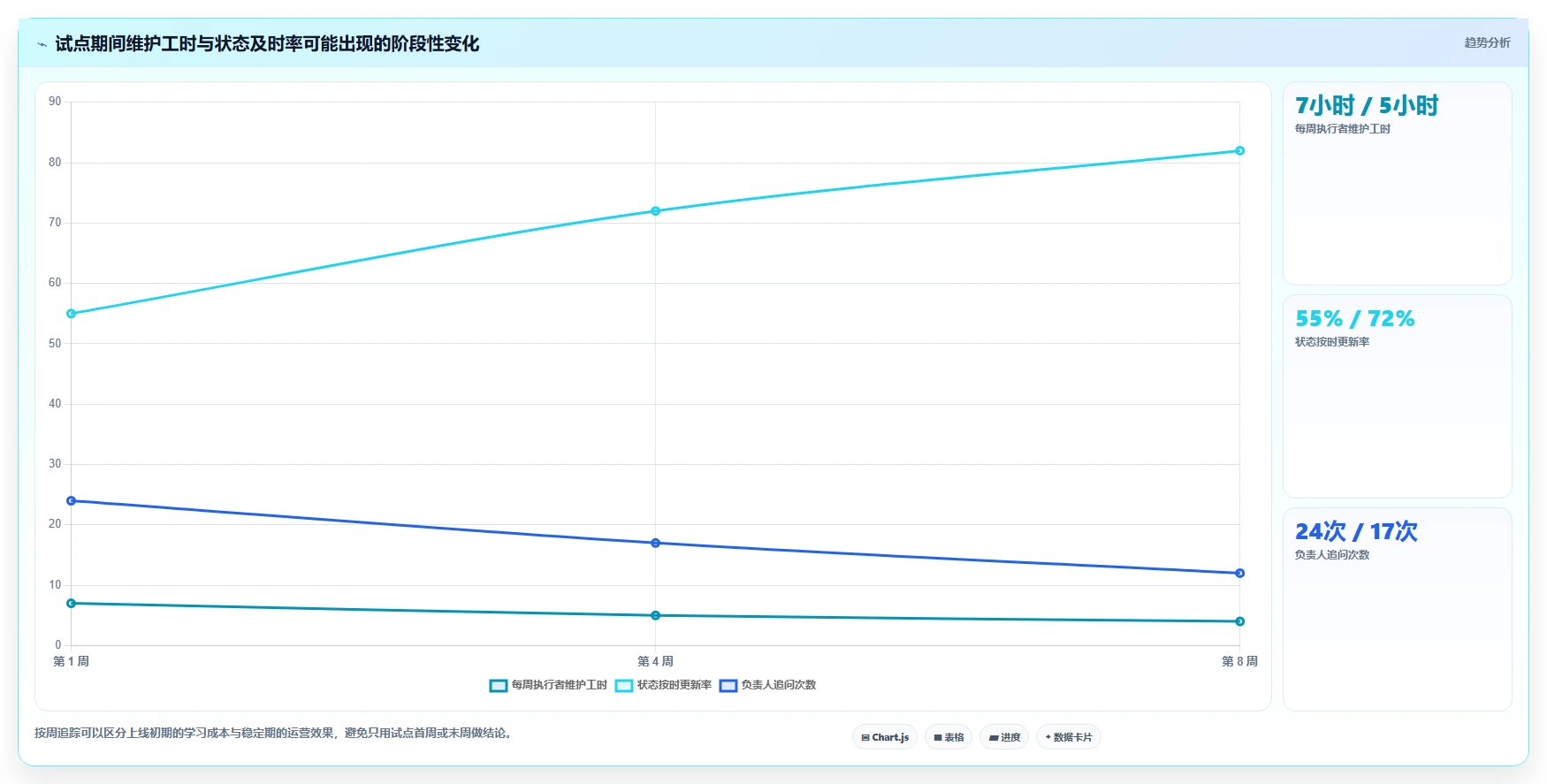The height and width of the screenshot is (784, 1547).
Task: Select the 数据卡片 tag chip
Action: (1069, 737)
